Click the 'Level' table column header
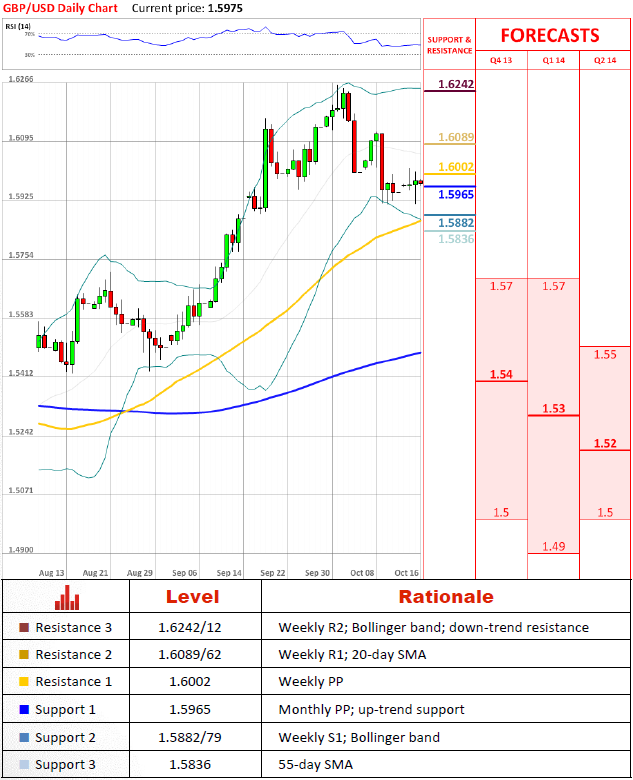Viewport: 633px width, 780px height. coord(193,597)
